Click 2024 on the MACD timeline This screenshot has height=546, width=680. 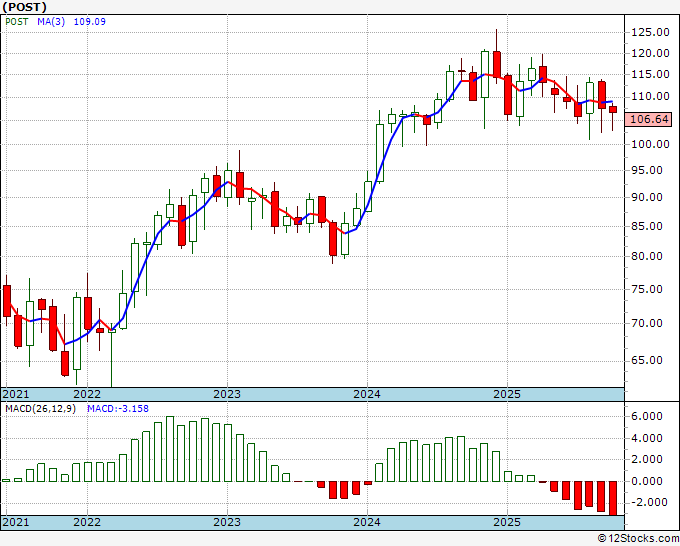(367, 522)
